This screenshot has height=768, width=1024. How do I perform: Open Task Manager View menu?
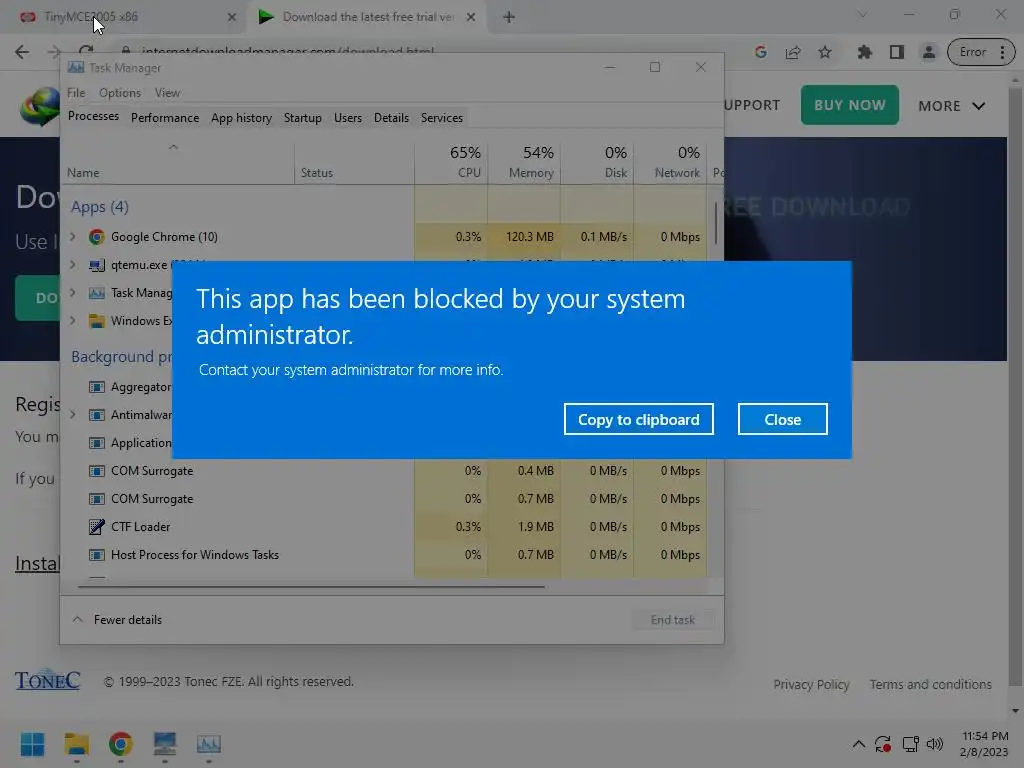tap(167, 93)
